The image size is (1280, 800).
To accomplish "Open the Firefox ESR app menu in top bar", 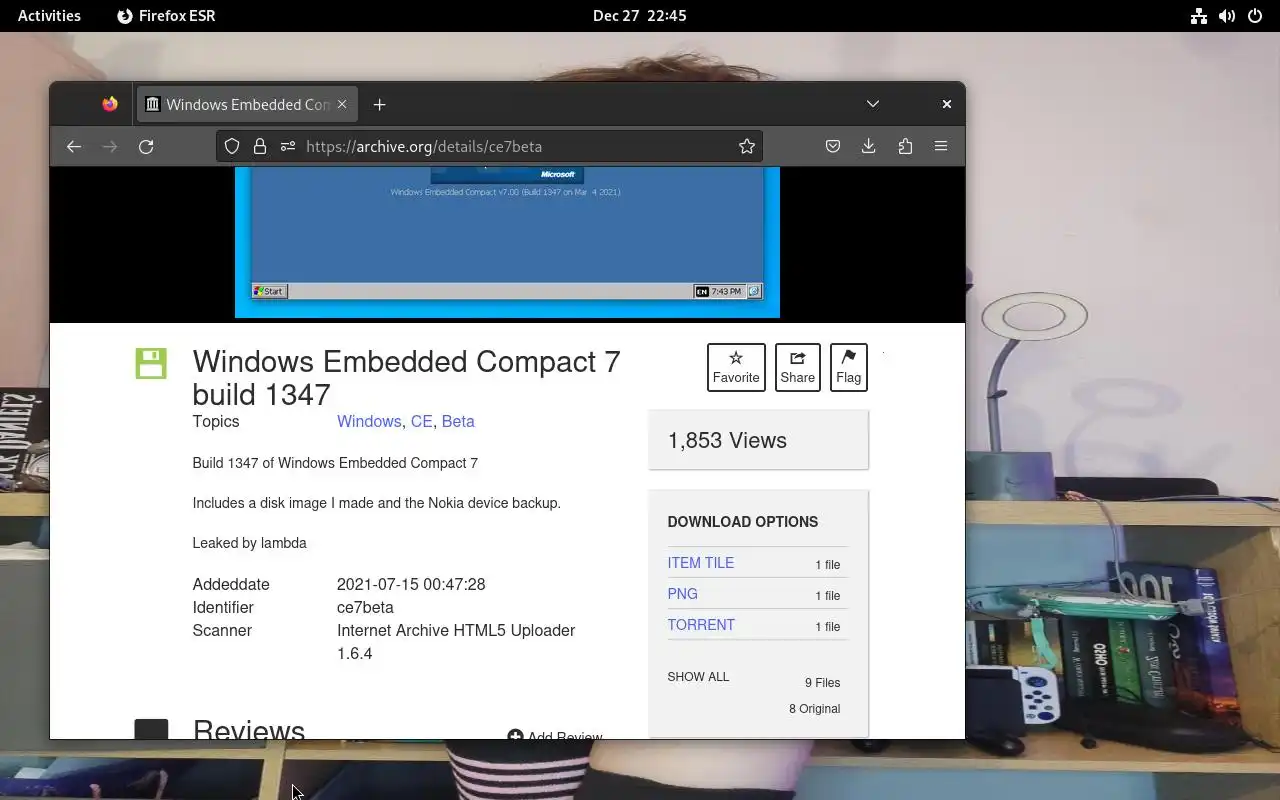I will tap(166, 16).
